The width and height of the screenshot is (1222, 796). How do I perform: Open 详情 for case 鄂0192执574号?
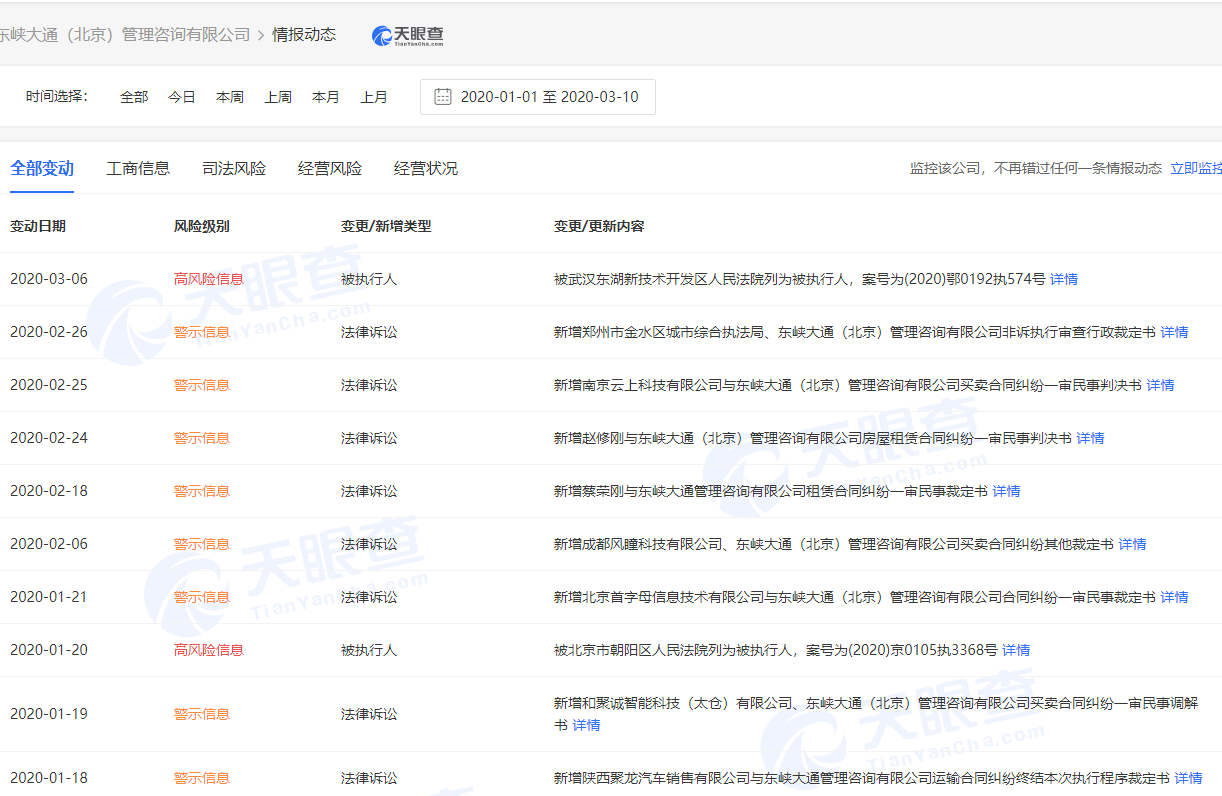click(x=1064, y=279)
